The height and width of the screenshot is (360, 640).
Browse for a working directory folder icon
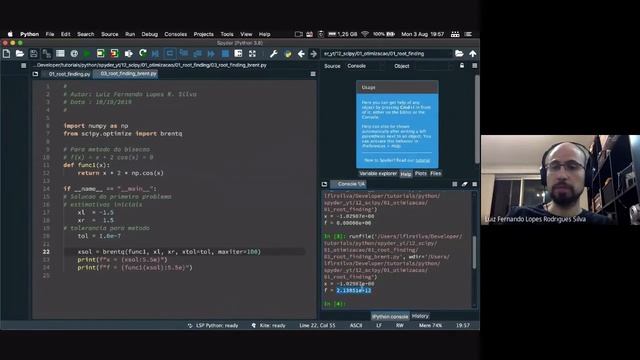459,53
